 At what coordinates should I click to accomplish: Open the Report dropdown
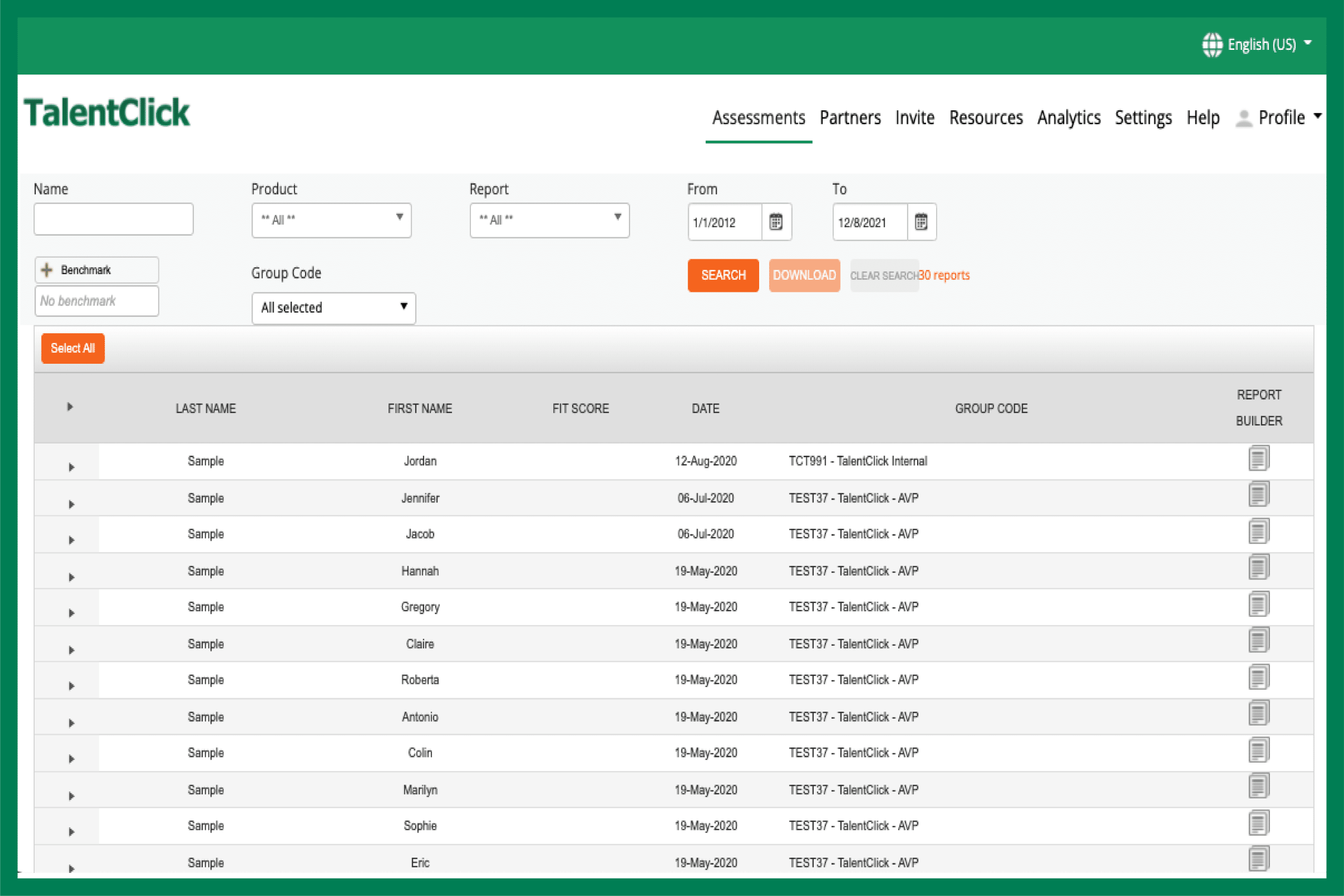tap(549, 220)
